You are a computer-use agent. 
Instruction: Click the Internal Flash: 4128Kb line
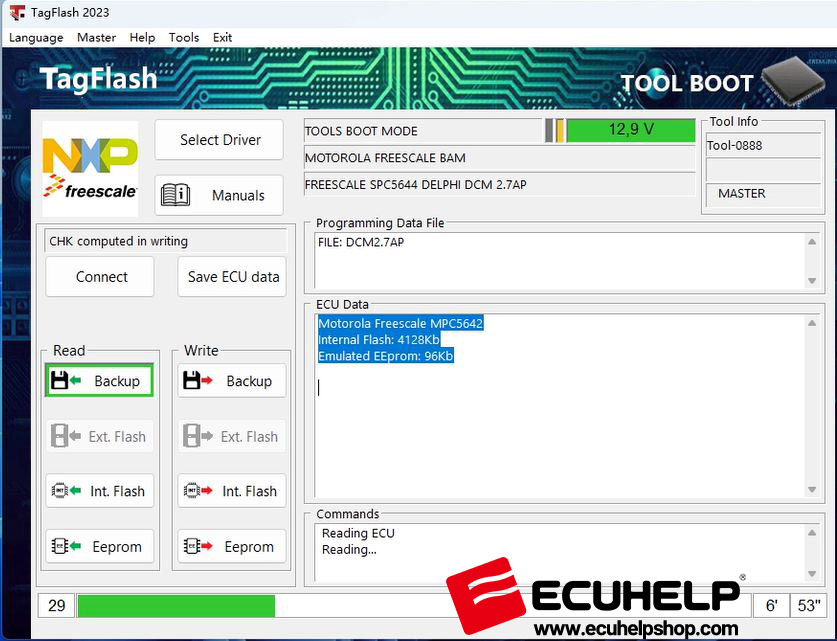[378, 339]
